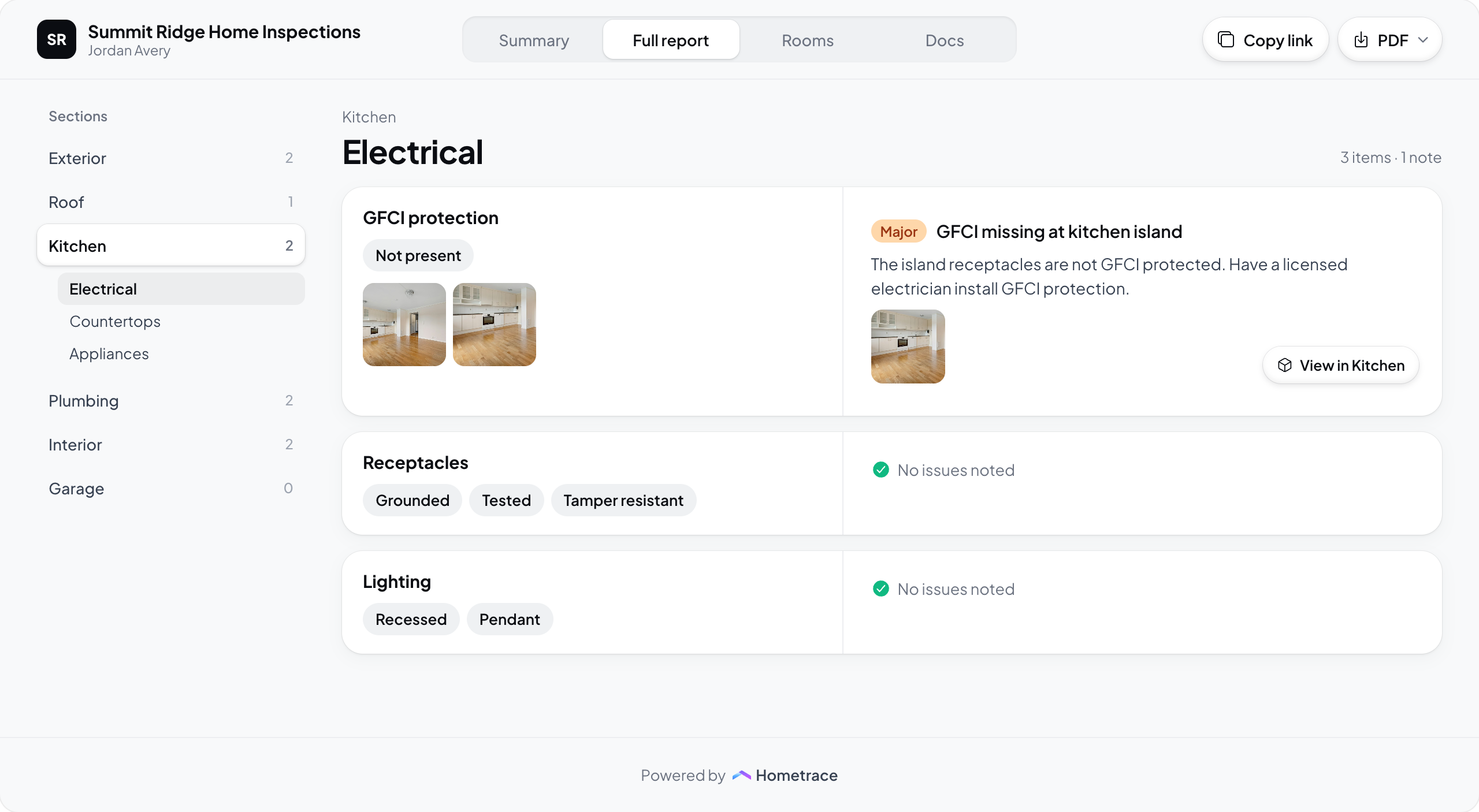Click the 'Receptacles' item title
Image resolution: width=1479 pixels, height=812 pixels.
pos(415,463)
